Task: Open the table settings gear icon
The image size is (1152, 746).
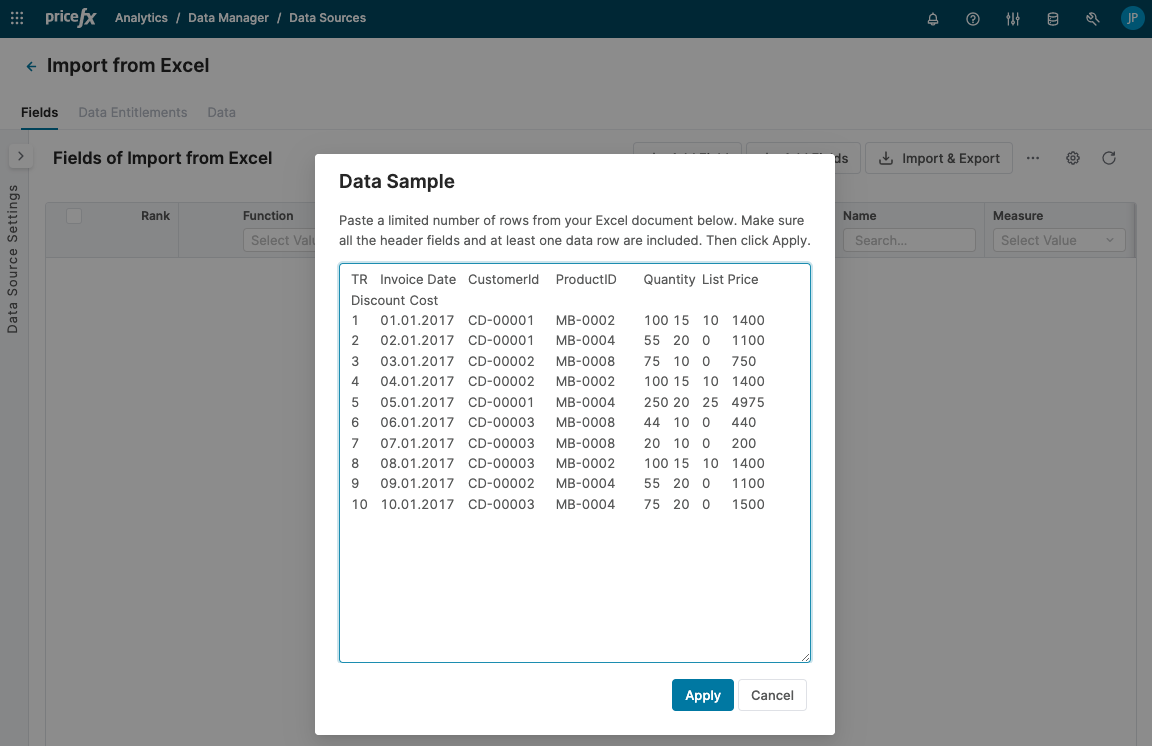Action: (x=1073, y=158)
